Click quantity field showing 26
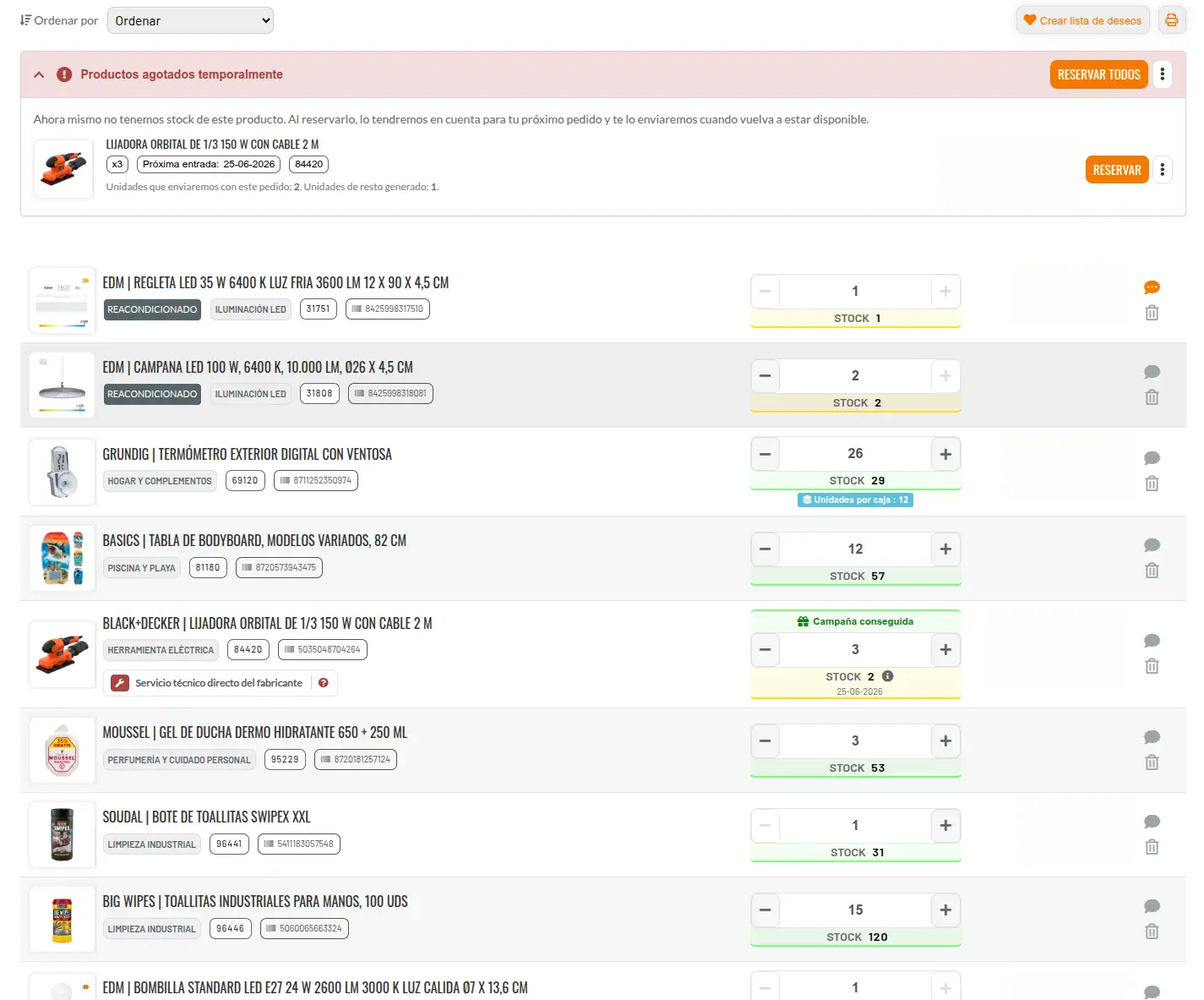Image resolution: width=1204 pixels, height=1000 pixels. (855, 454)
